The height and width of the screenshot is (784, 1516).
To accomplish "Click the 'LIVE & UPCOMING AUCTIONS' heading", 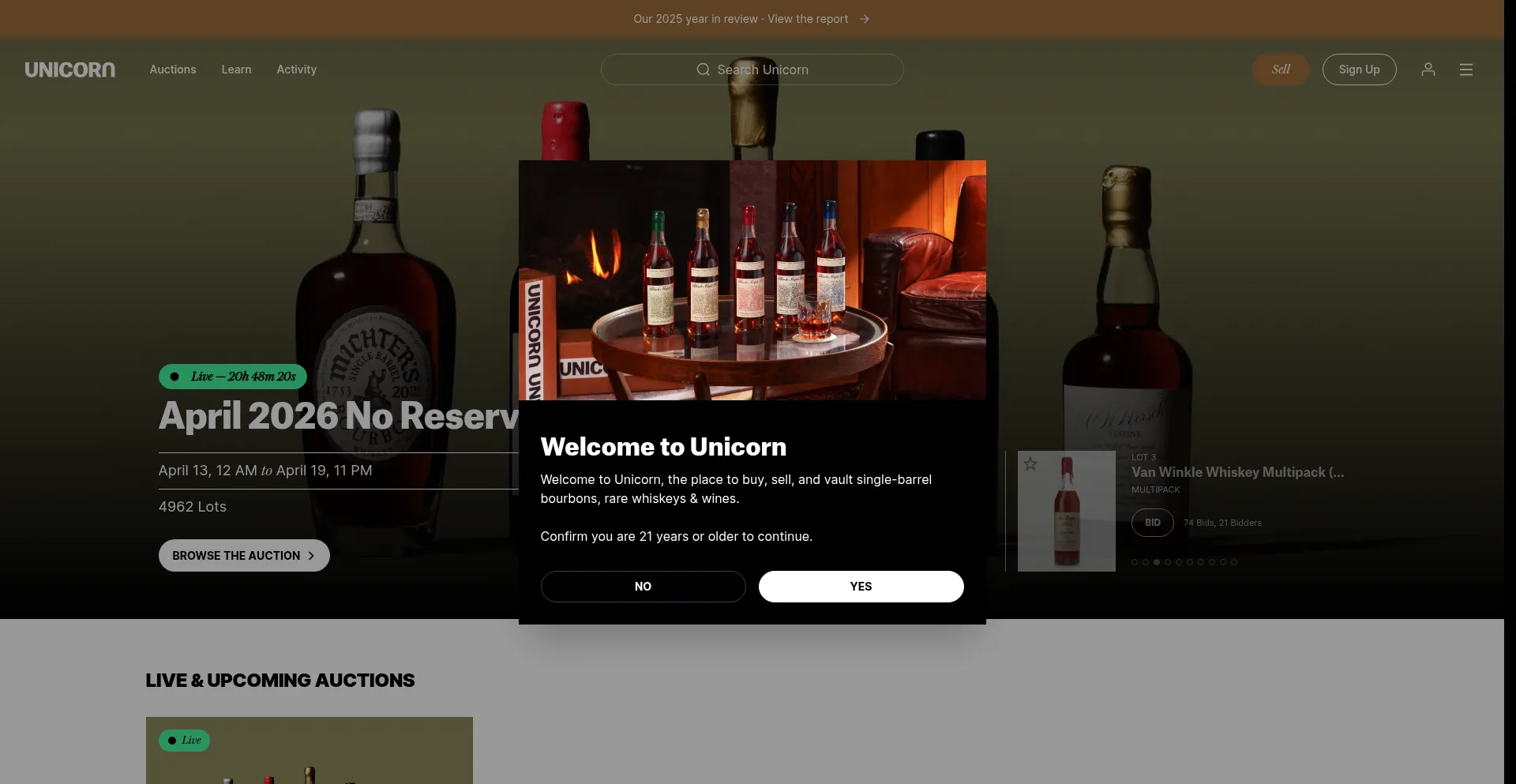I will 280,681.
